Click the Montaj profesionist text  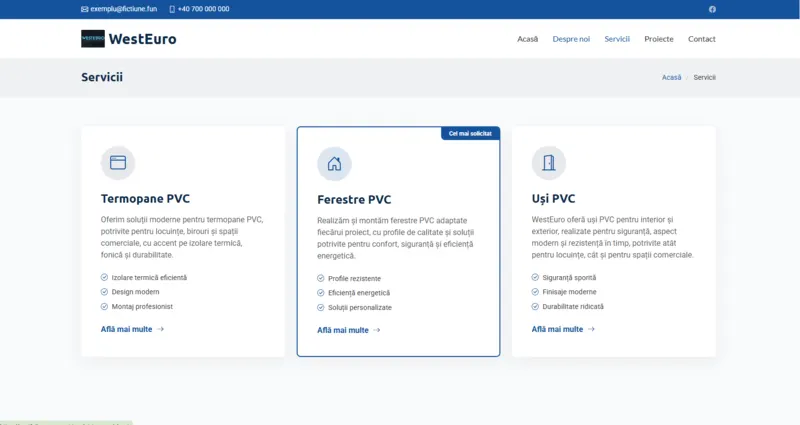point(142,307)
